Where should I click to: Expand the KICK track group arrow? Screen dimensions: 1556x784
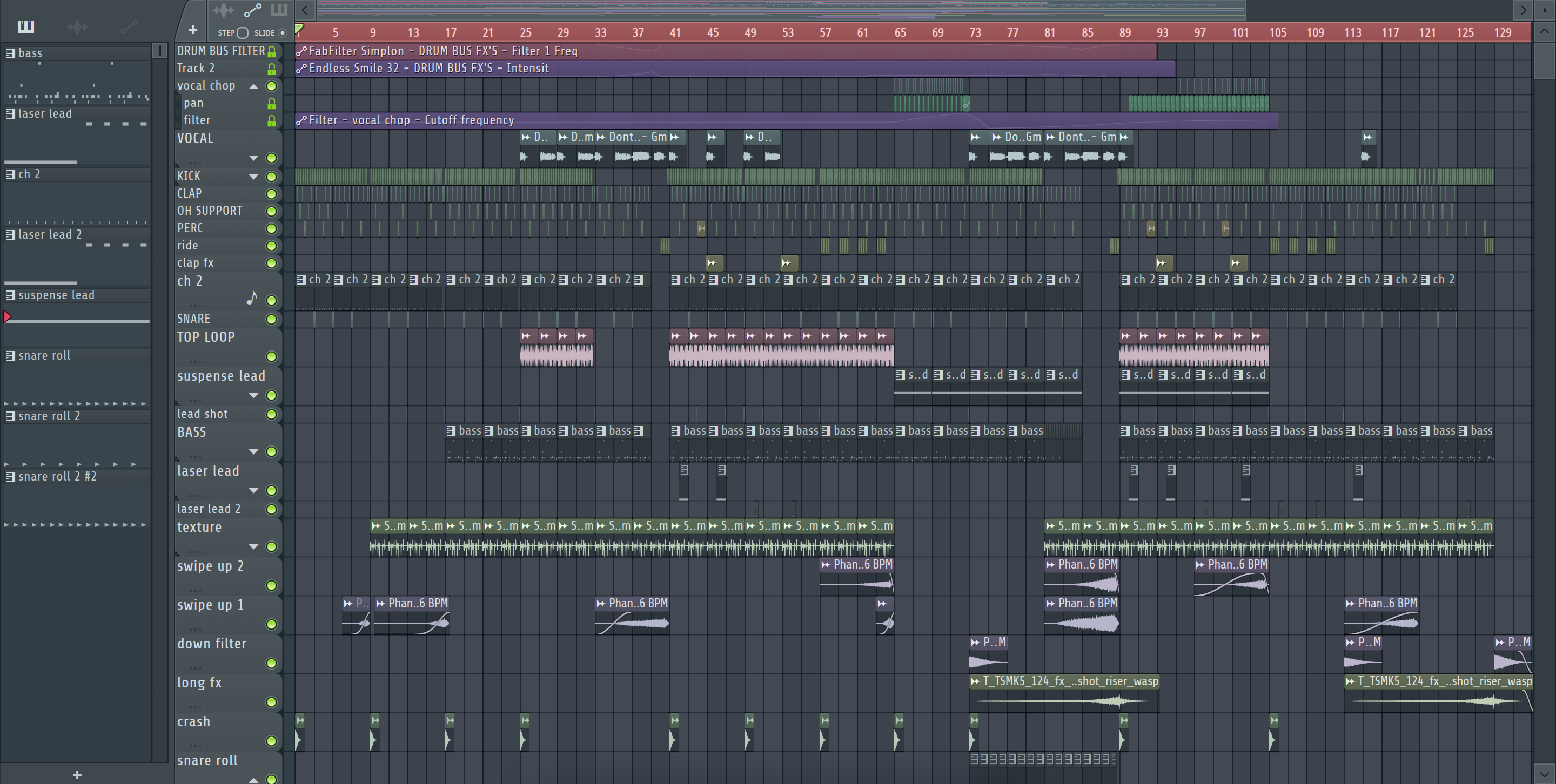(254, 177)
